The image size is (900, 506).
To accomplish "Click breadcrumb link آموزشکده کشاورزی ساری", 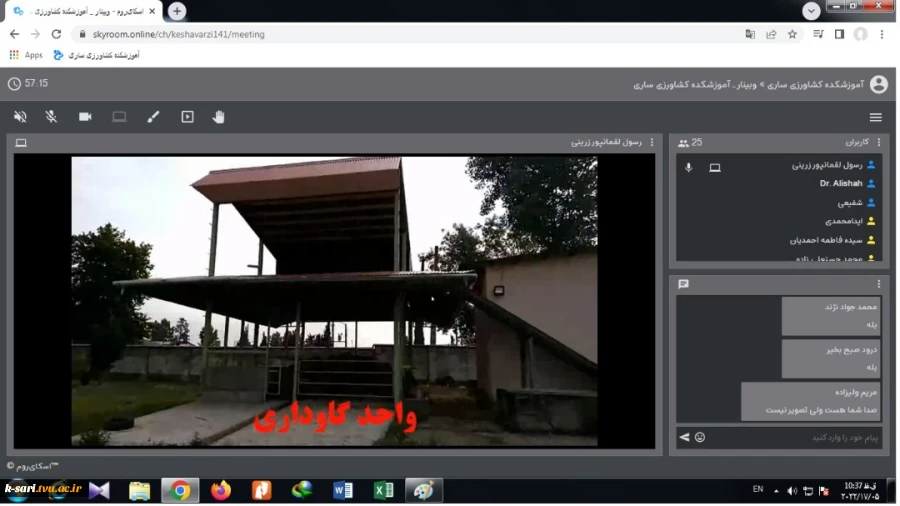I will point(815,85).
